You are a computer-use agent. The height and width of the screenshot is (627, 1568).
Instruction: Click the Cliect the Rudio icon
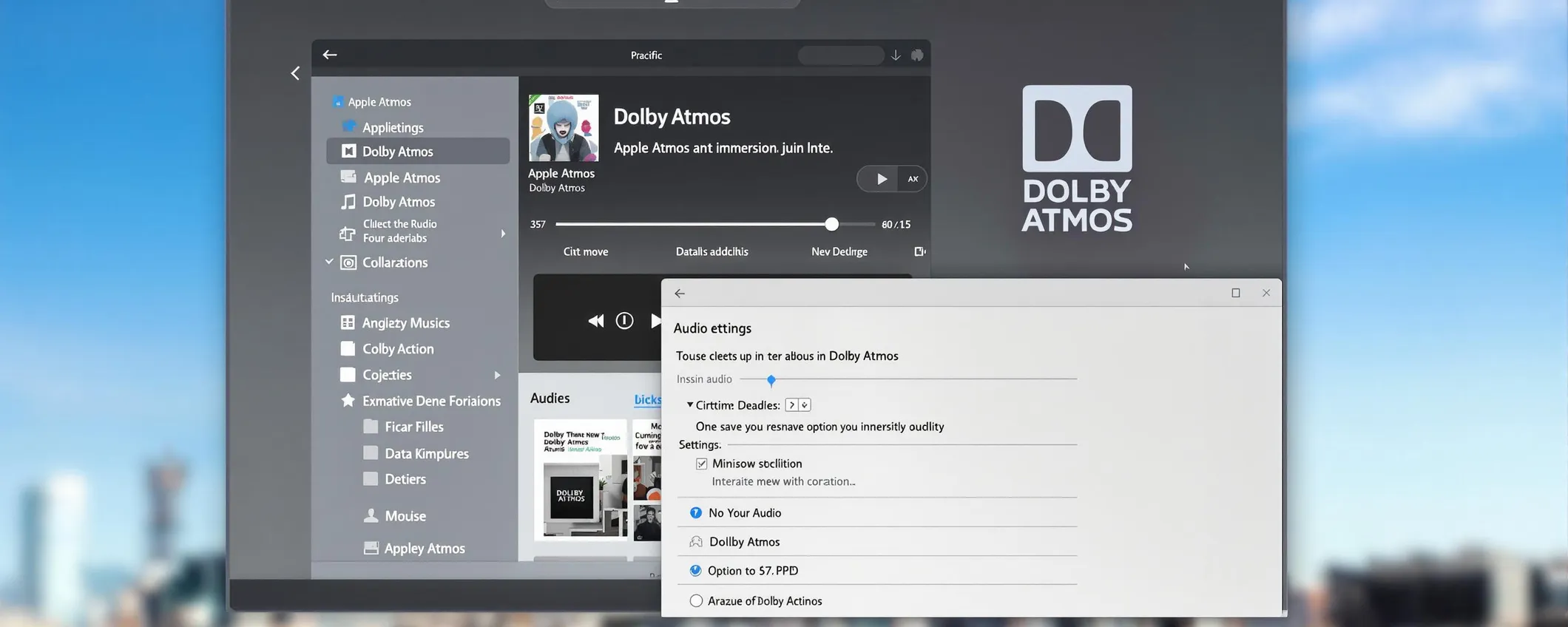click(x=347, y=234)
